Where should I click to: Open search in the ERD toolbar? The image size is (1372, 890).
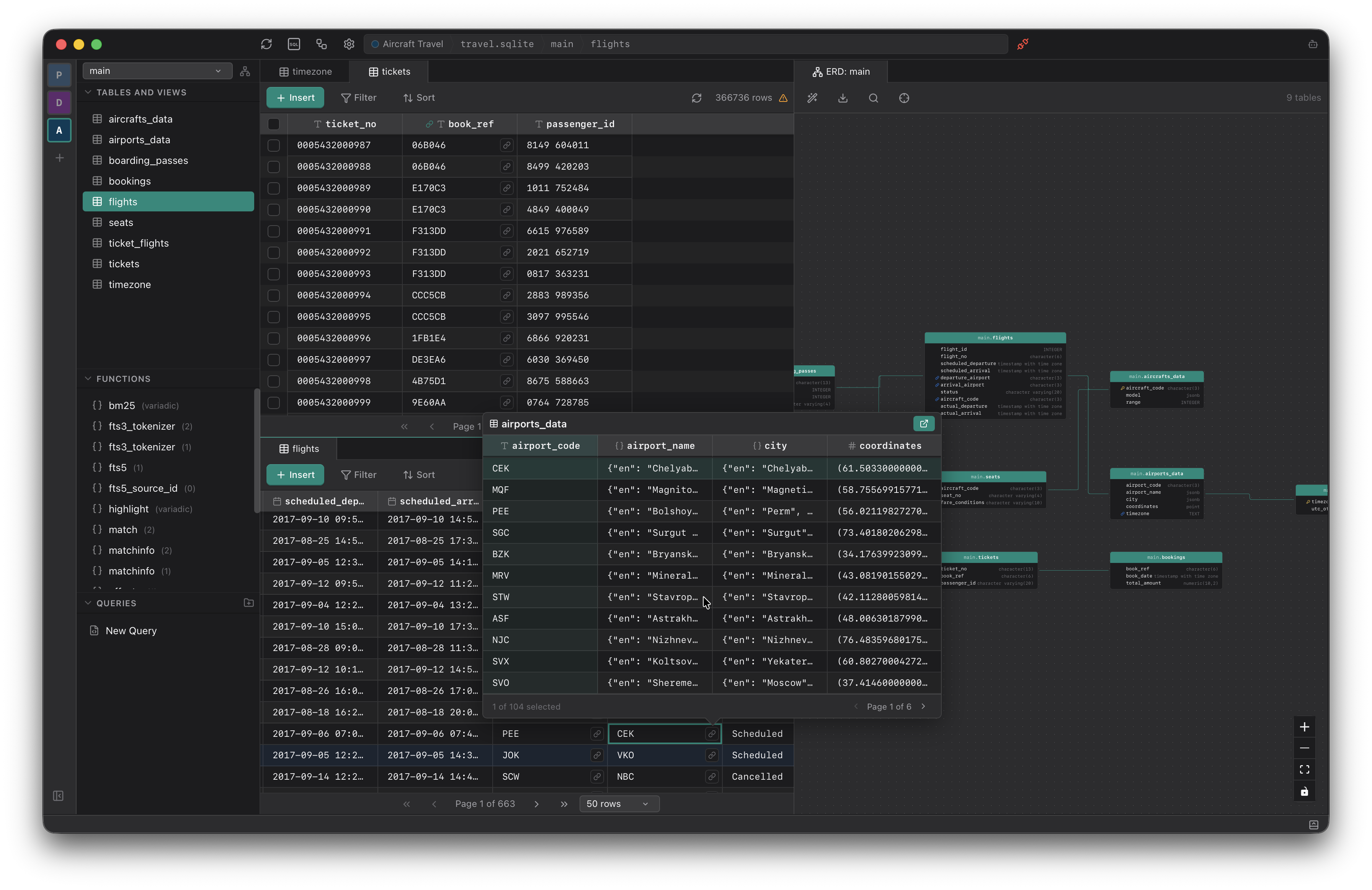click(x=873, y=98)
